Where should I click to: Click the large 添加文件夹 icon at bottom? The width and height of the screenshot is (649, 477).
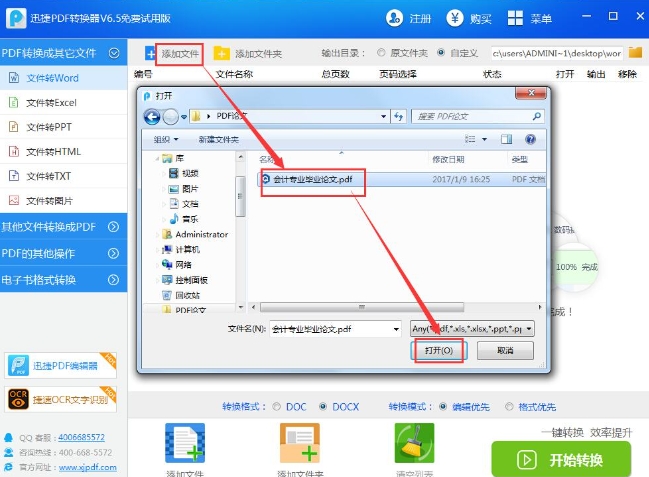point(300,443)
